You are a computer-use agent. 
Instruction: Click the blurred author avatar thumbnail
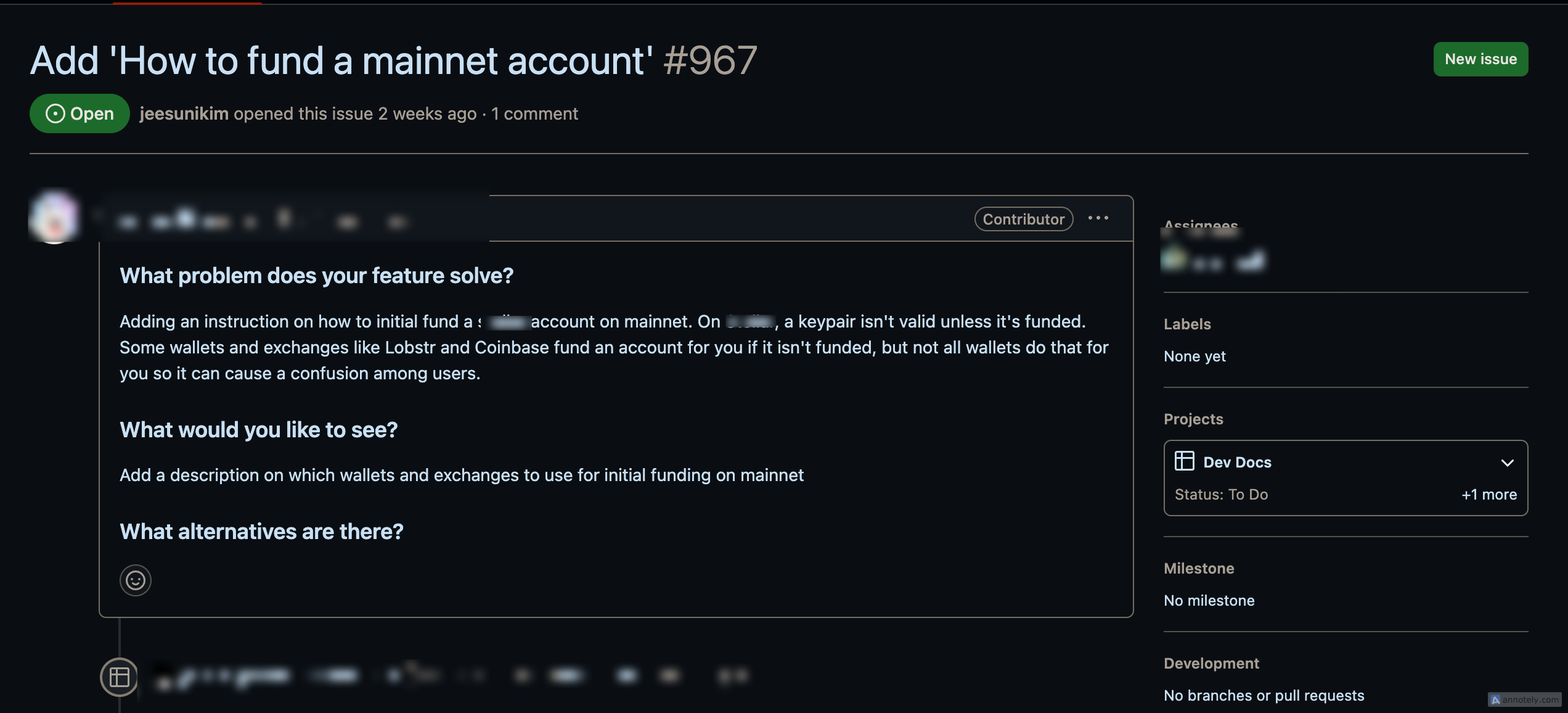click(x=54, y=216)
